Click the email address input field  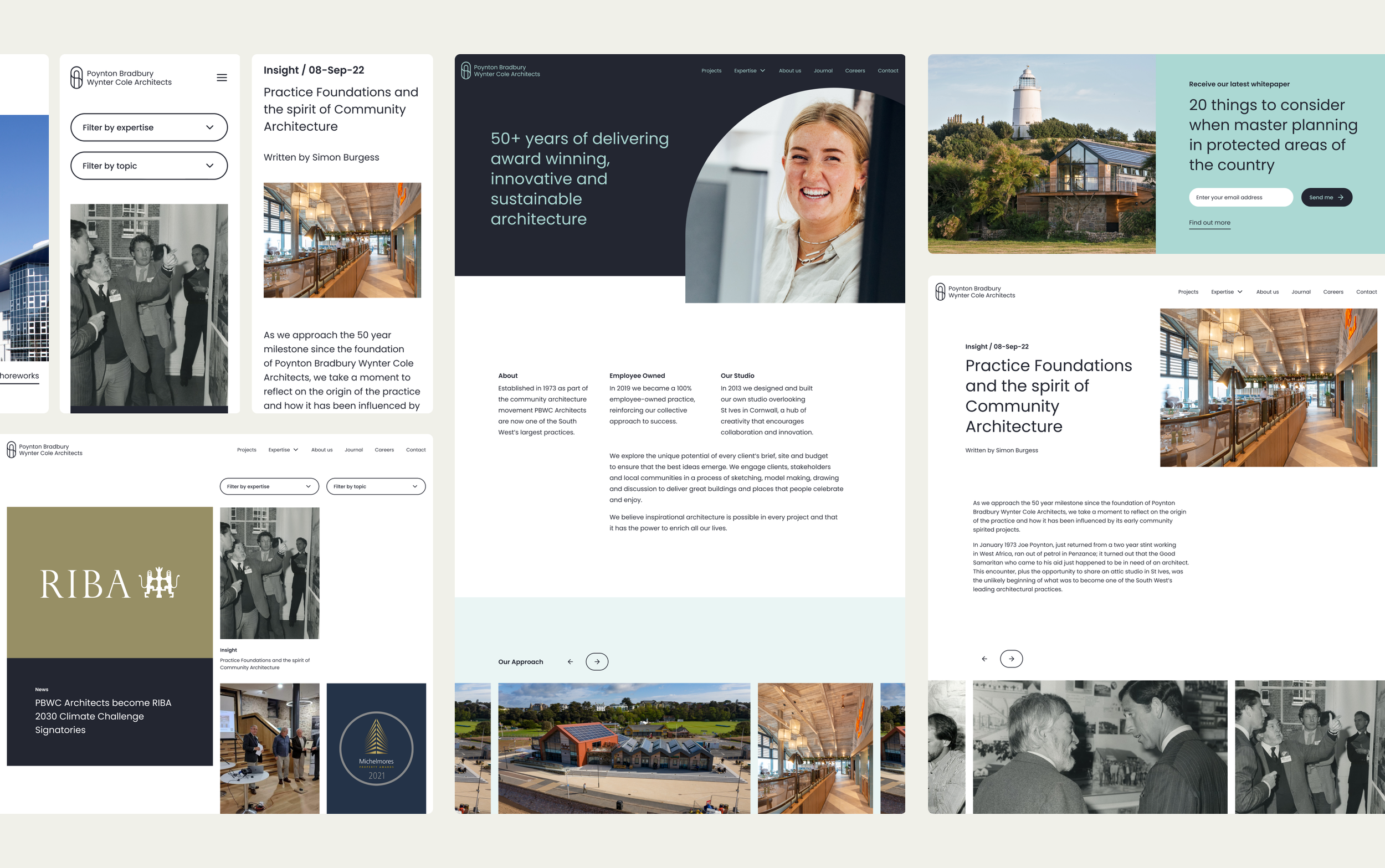pyautogui.click(x=1240, y=198)
